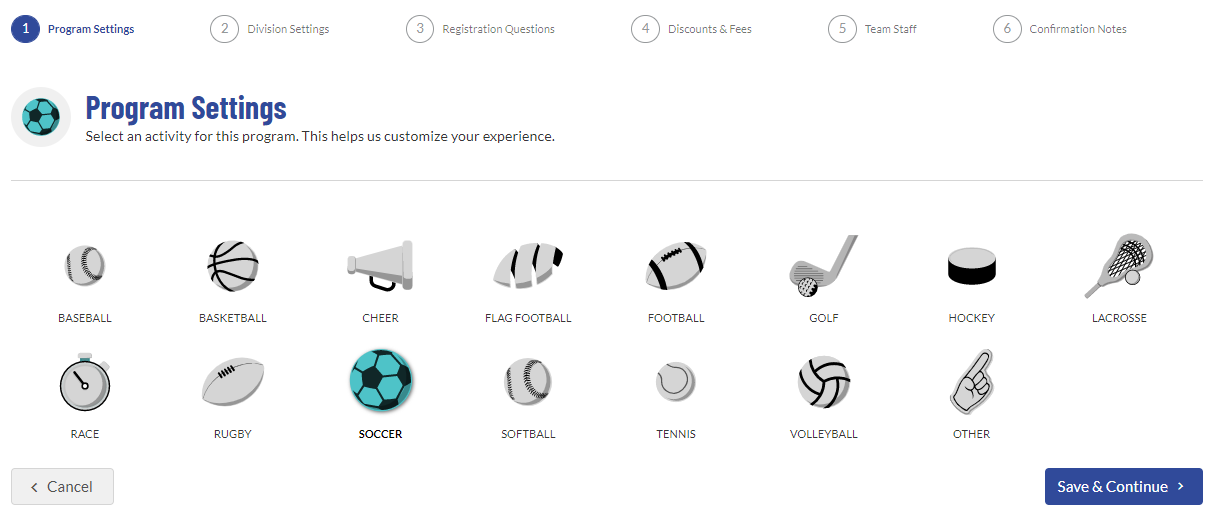Go to Division Settings step

click(270, 29)
